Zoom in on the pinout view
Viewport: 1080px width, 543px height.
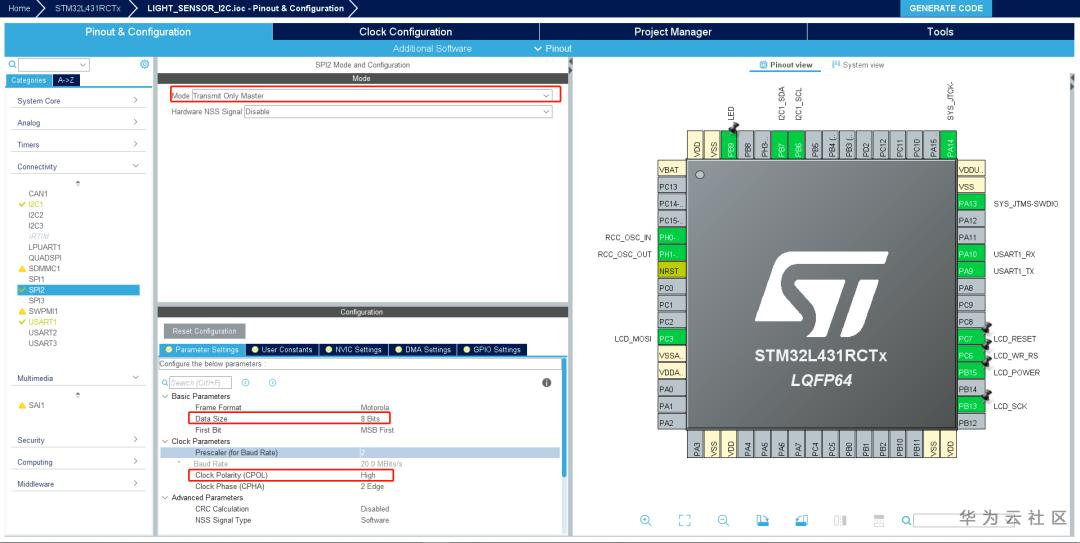point(645,520)
